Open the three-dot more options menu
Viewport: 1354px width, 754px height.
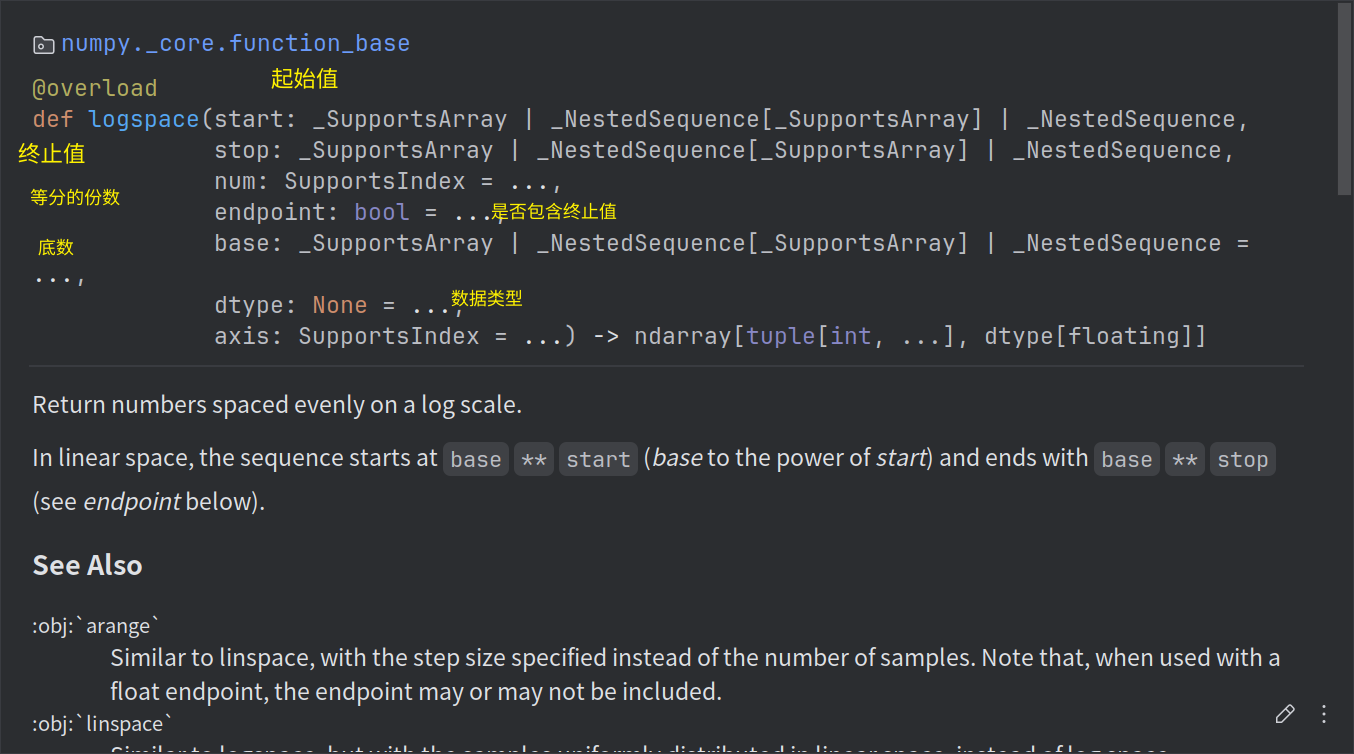point(1324,714)
